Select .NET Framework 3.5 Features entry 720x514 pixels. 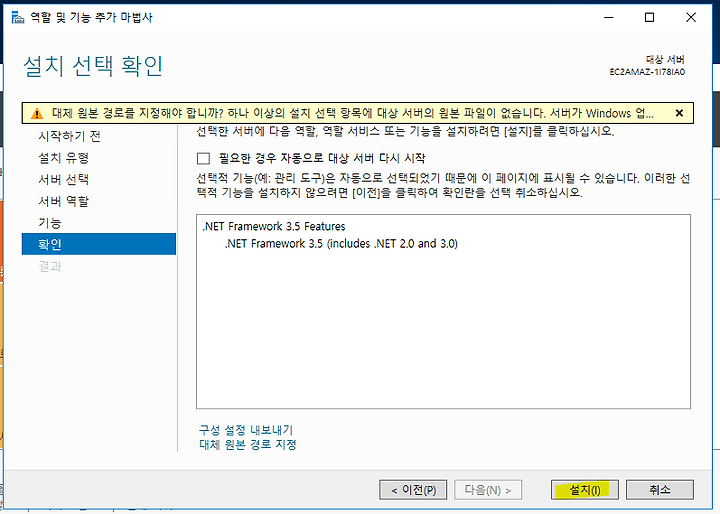click(274, 226)
